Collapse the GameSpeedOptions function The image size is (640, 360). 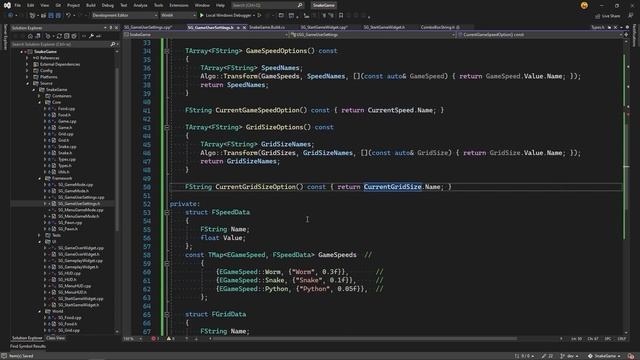(x=167, y=51)
